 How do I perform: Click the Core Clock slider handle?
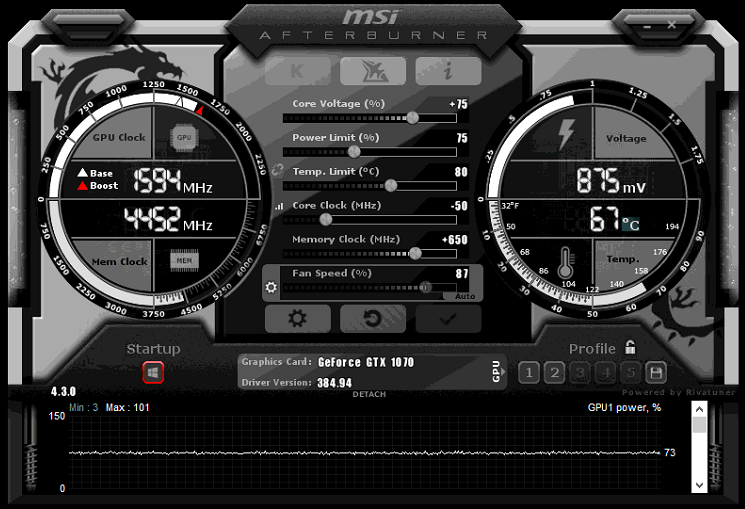tap(326, 219)
